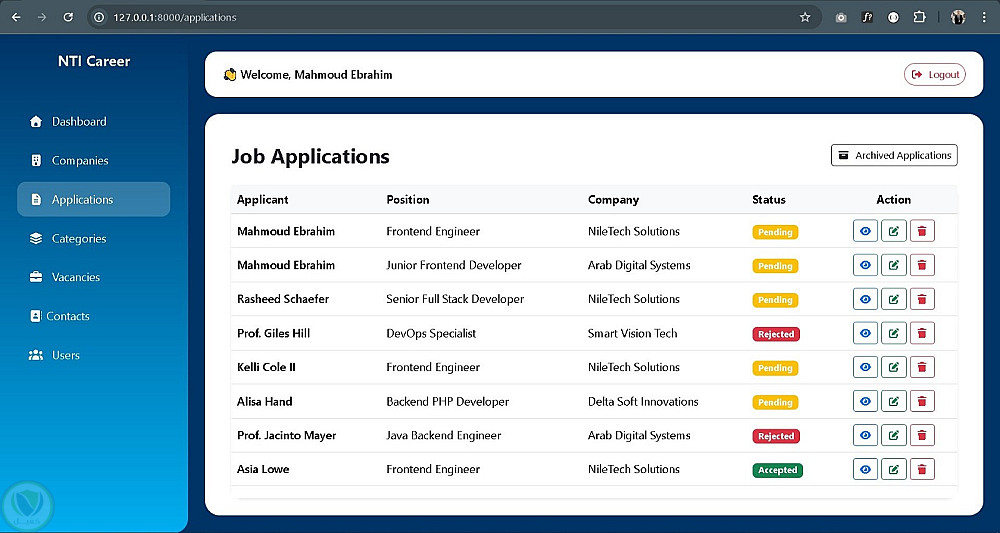The width and height of the screenshot is (1000, 533).
Task: Open Archived Applications
Action: pyautogui.click(x=894, y=155)
